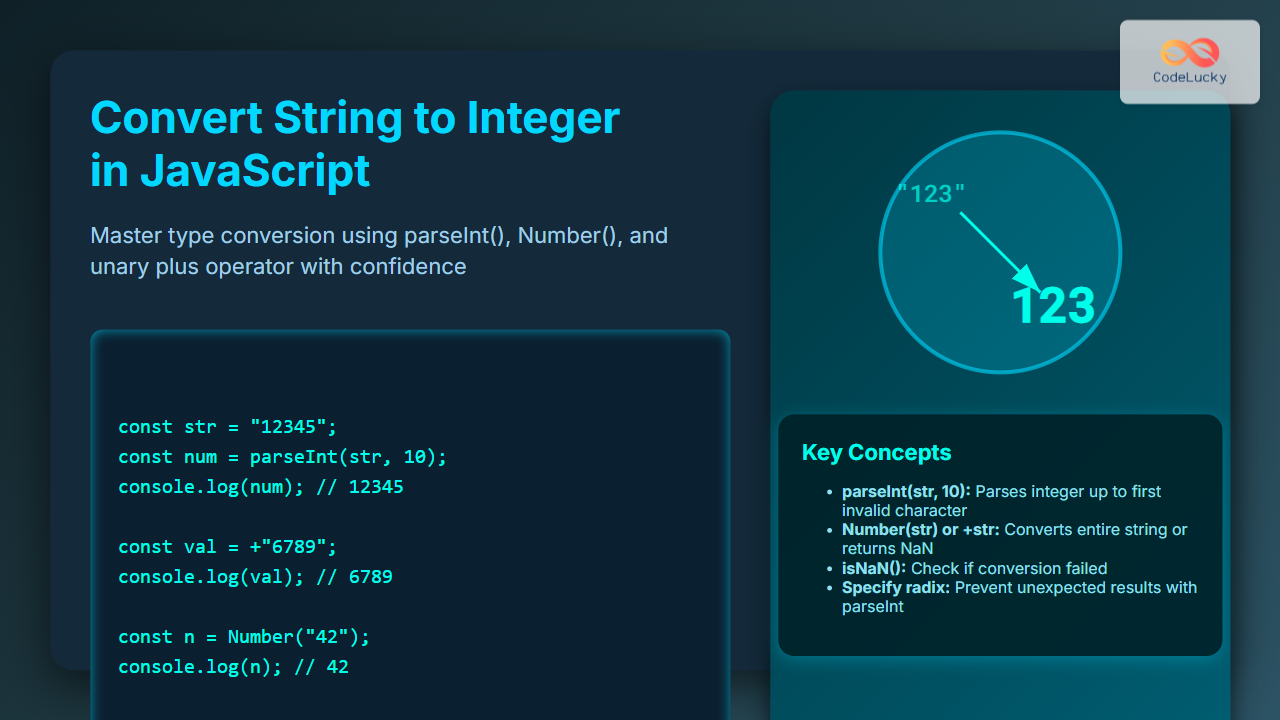The image size is (1280, 720).
Task: Click the console.log(val) code line
Action: pyautogui.click(x=255, y=577)
